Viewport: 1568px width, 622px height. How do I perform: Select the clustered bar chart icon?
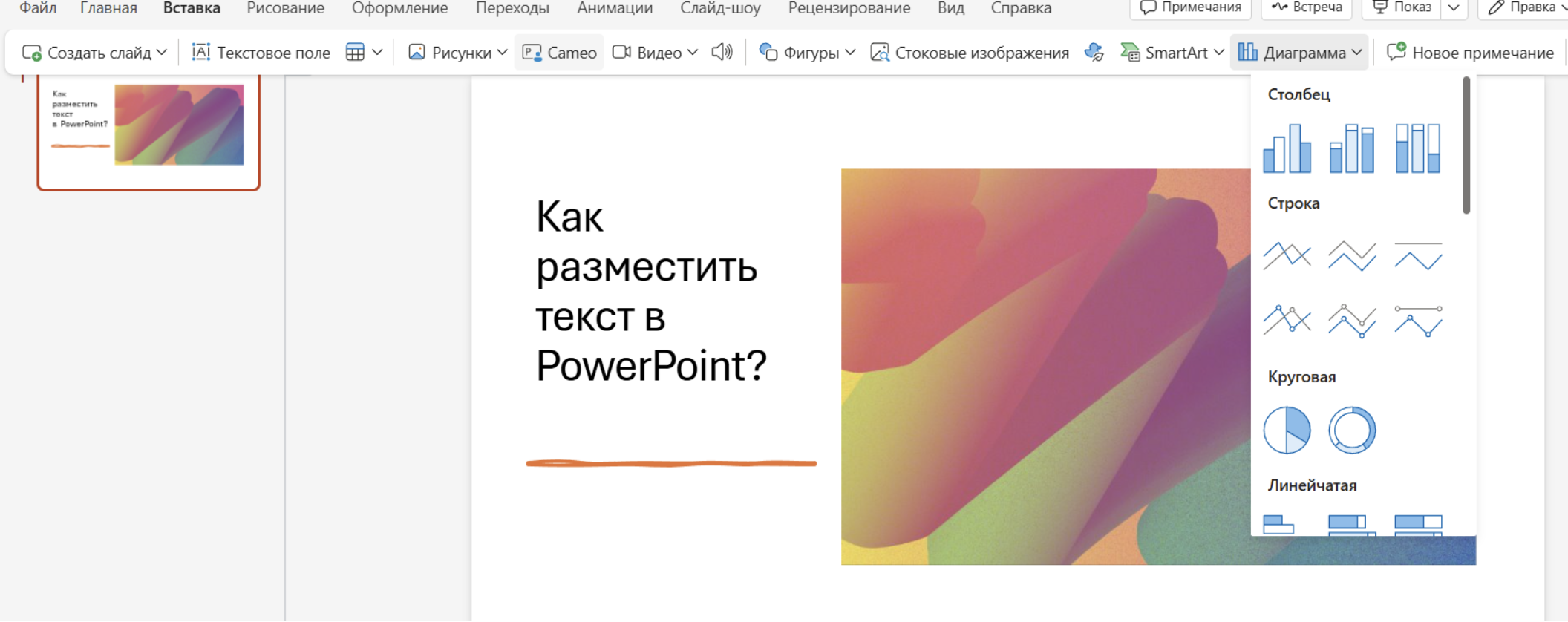coord(1278,524)
